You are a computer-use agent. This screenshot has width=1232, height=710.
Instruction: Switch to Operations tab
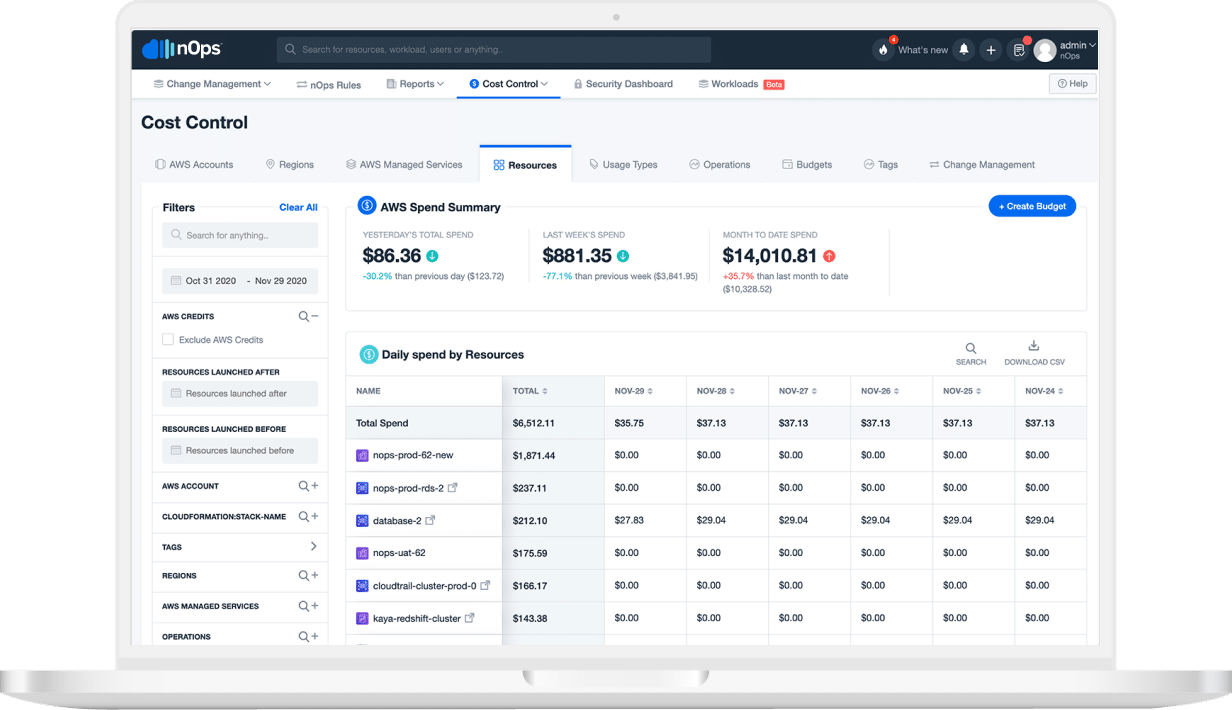pos(719,164)
